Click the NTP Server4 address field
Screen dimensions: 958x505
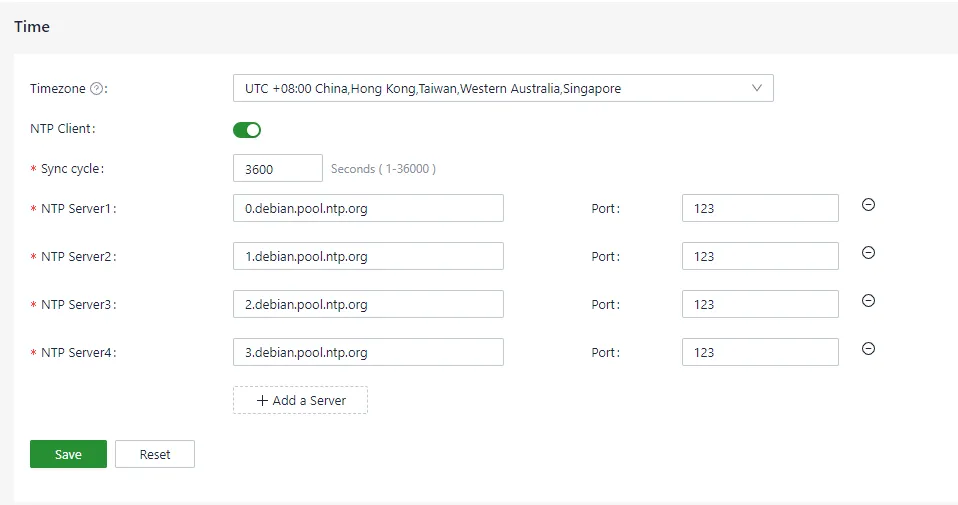coord(368,352)
